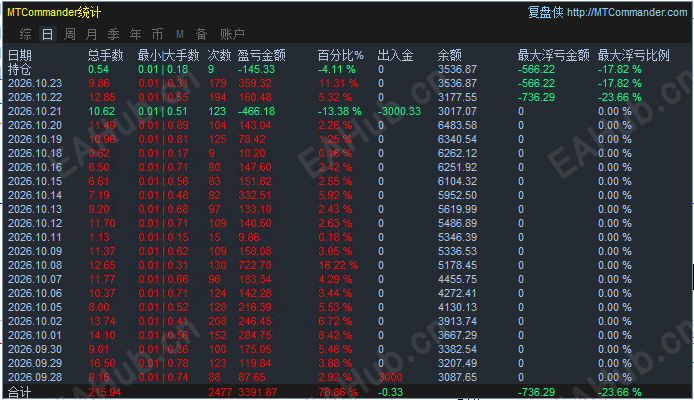Select the 2026.10.18 date row
The width and height of the screenshot is (694, 400).
click(35, 154)
